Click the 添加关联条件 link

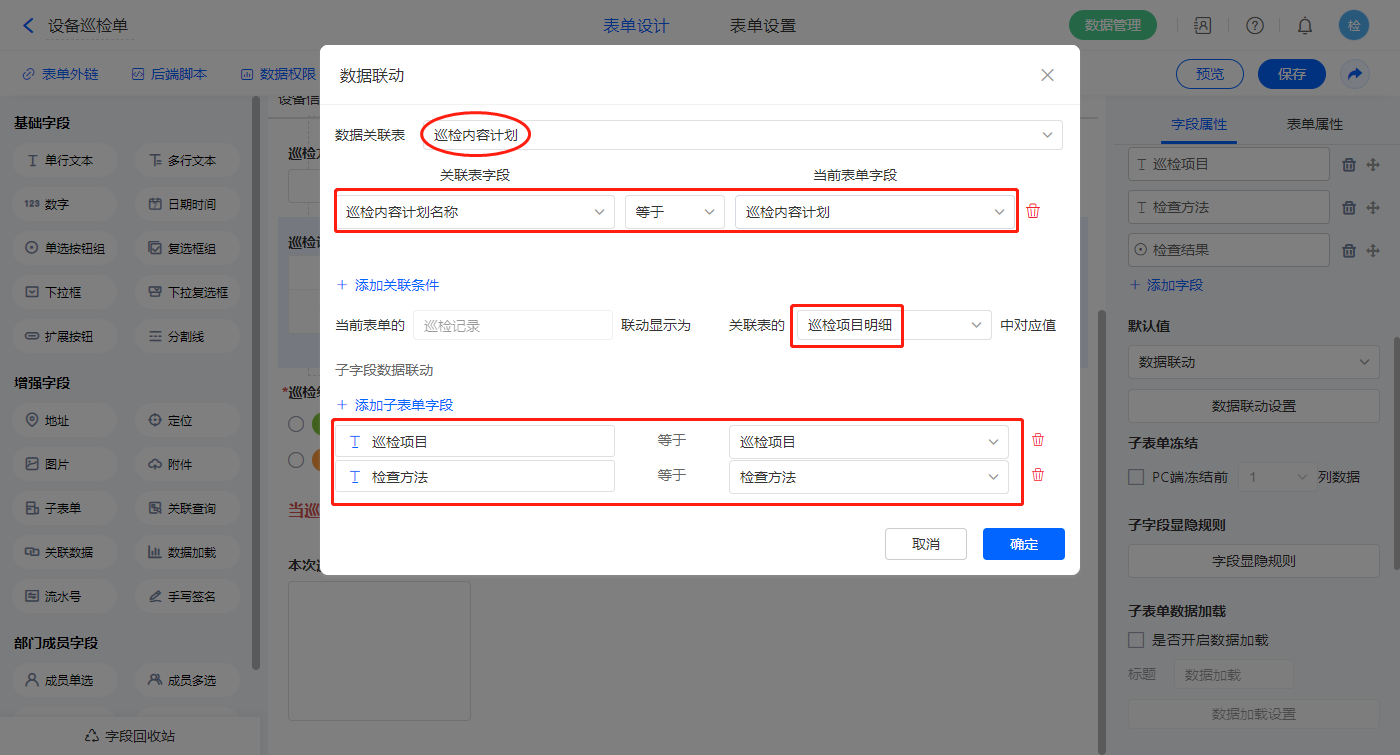pyautogui.click(x=388, y=285)
